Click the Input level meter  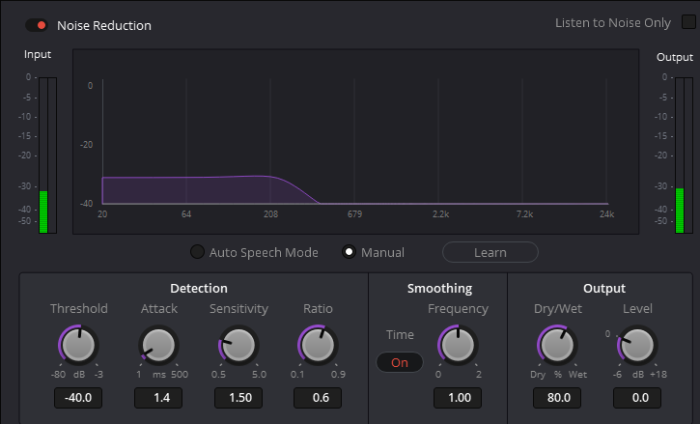tap(47, 155)
